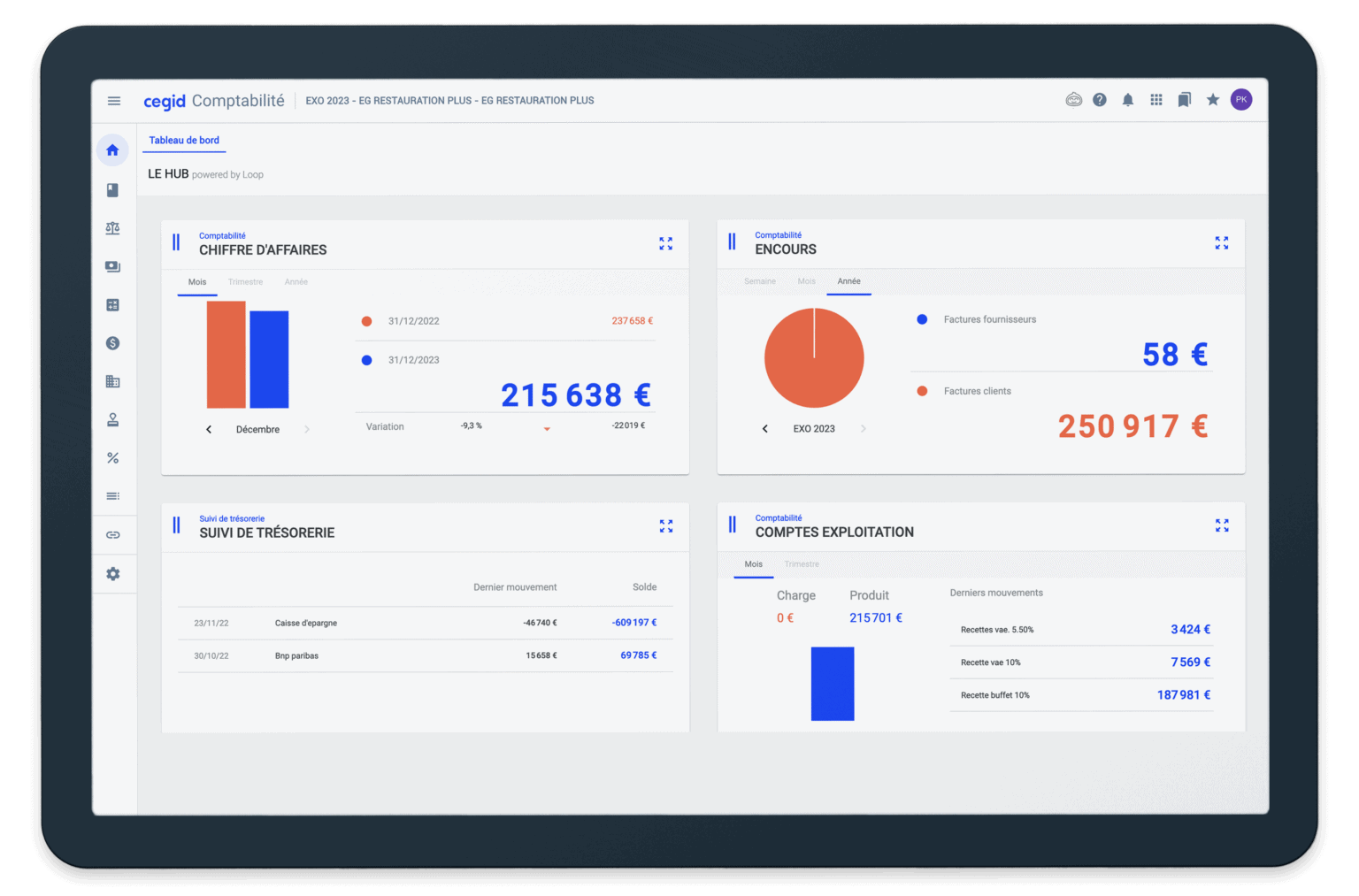Click the calculator icon in the sidebar
1359x896 pixels.
(113, 304)
